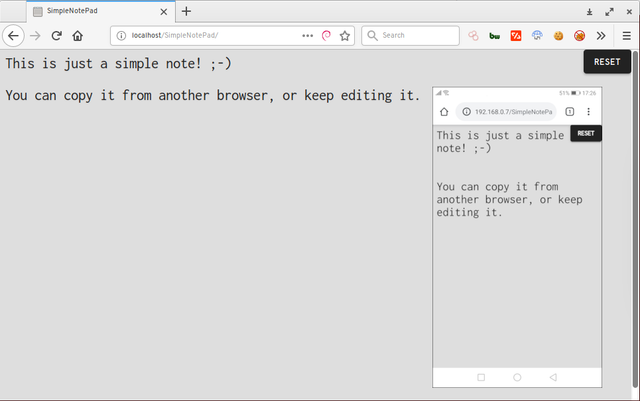
Task: Show site information for localhost
Action: click(x=121, y=36)
